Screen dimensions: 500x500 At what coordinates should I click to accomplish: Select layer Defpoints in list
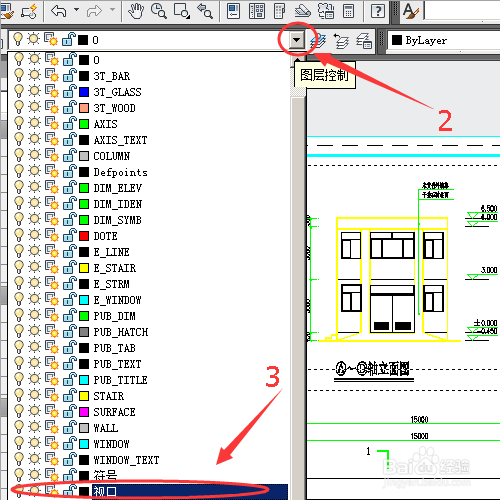point(120,172)
